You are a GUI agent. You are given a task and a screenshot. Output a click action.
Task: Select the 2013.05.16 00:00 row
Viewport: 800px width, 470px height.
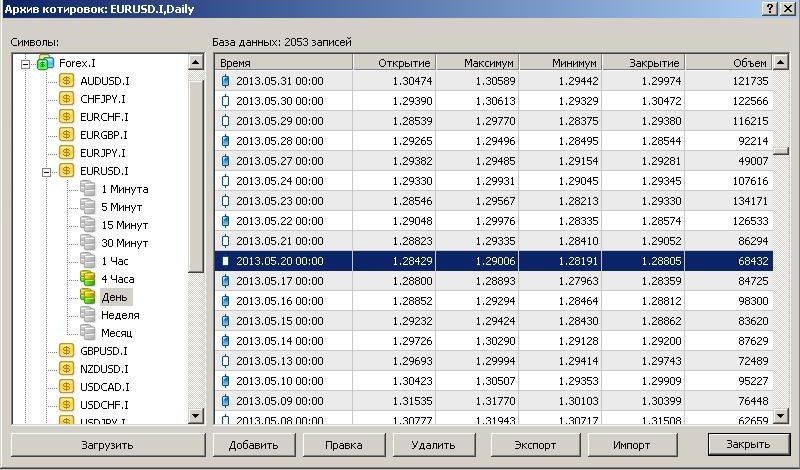click(x=494, y=301)
